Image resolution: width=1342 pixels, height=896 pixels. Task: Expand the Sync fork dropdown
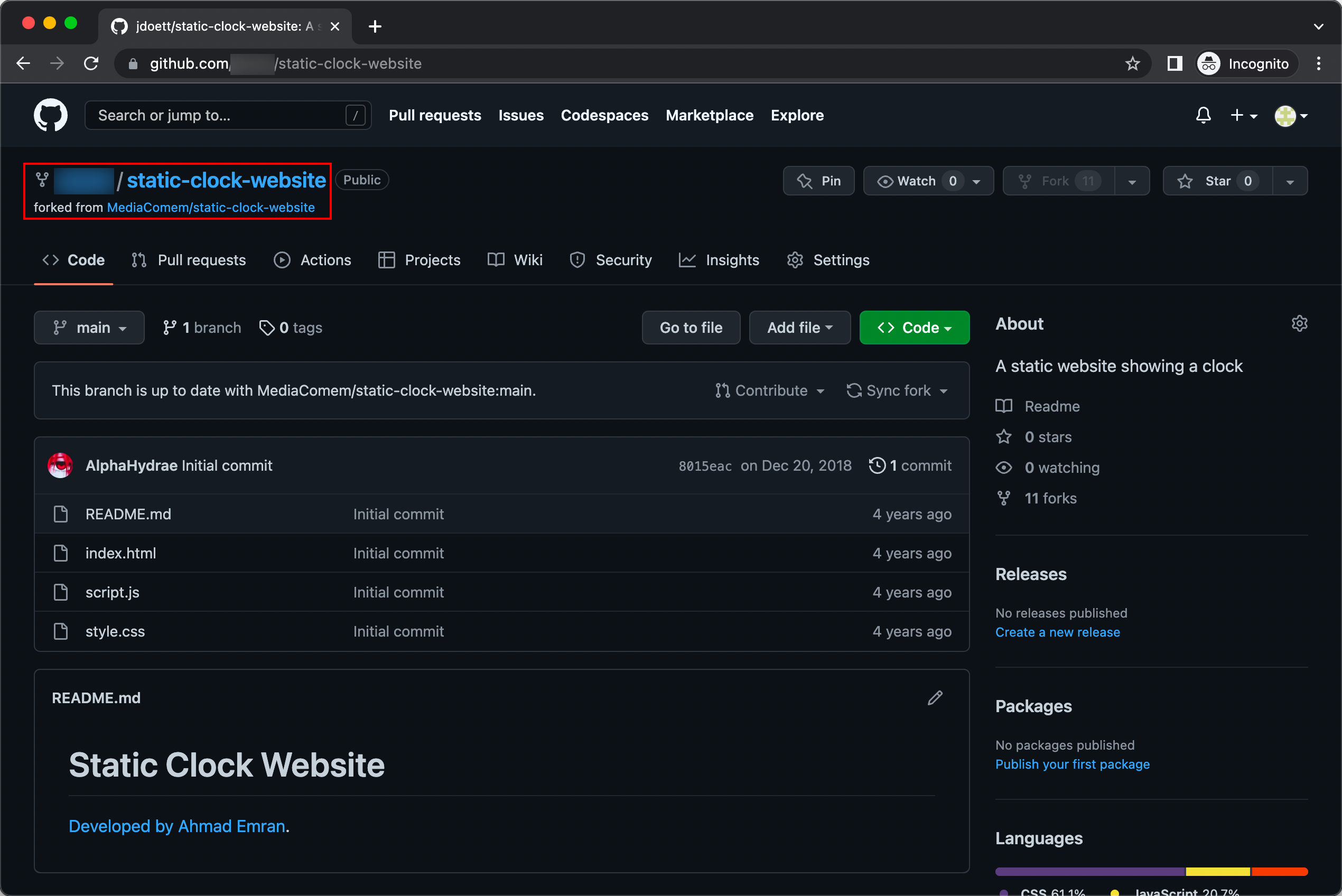pyautogui.click(x=898, y=390)
